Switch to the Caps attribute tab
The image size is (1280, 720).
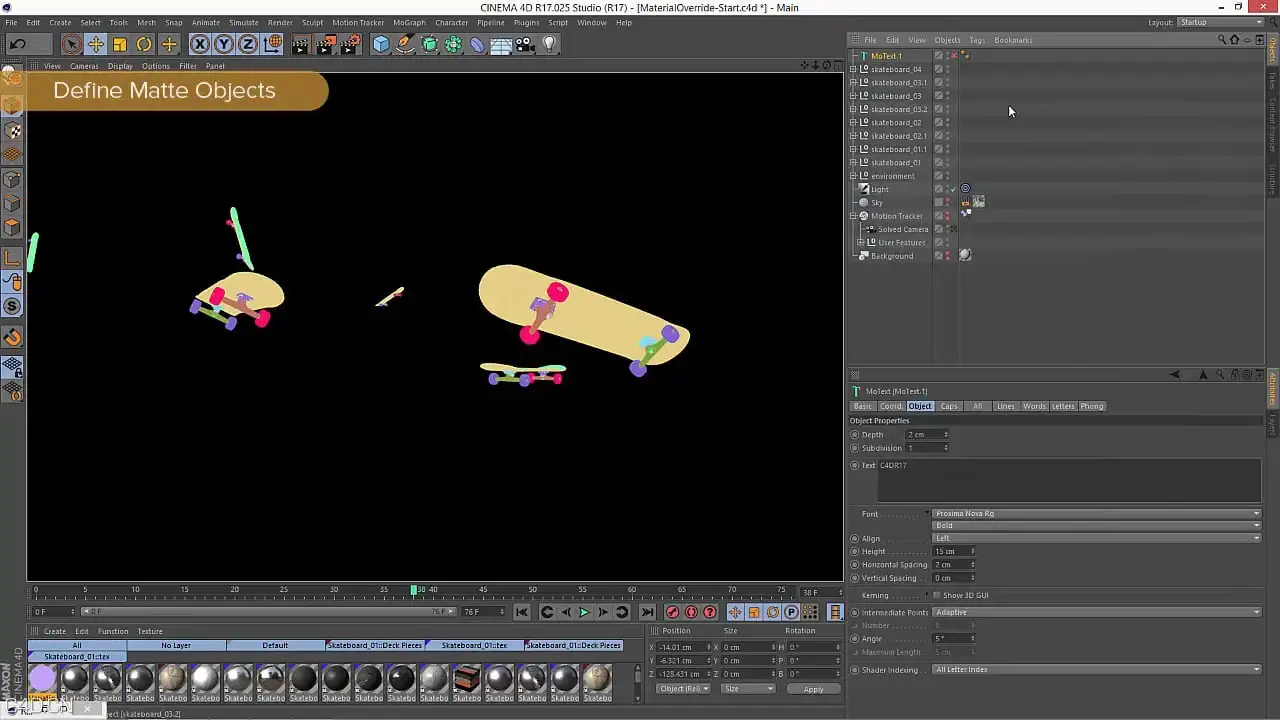point(949,406)
